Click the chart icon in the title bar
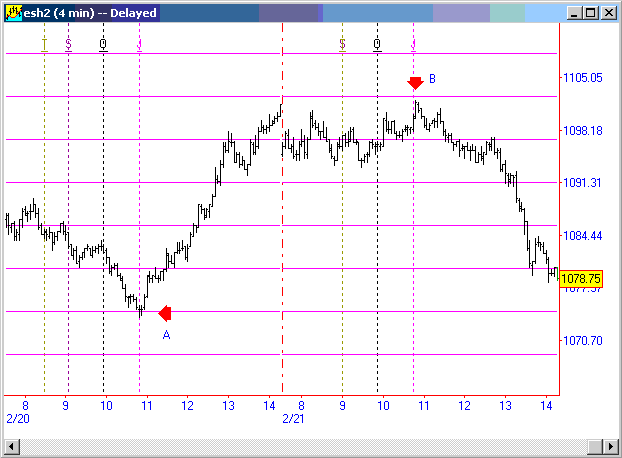The height and width of the screenshot is (458, 622). tap(12, 13)
